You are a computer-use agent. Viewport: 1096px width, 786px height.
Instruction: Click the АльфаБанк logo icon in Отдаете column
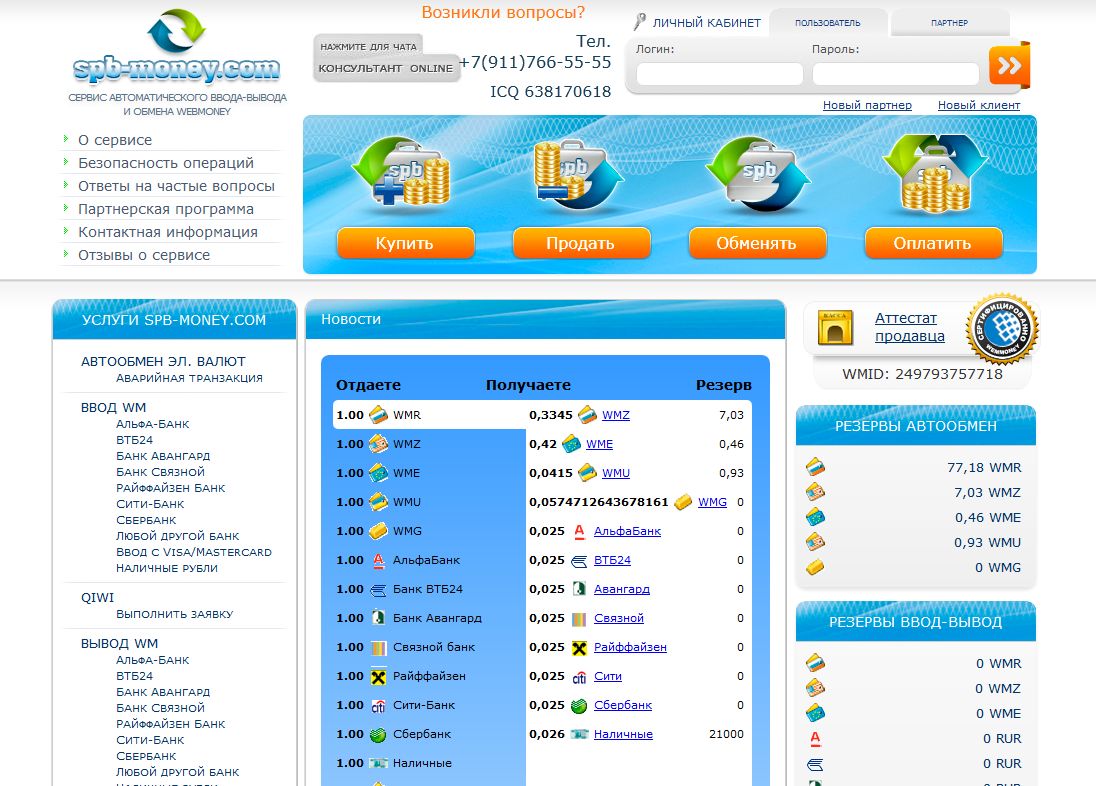(378, 560)
